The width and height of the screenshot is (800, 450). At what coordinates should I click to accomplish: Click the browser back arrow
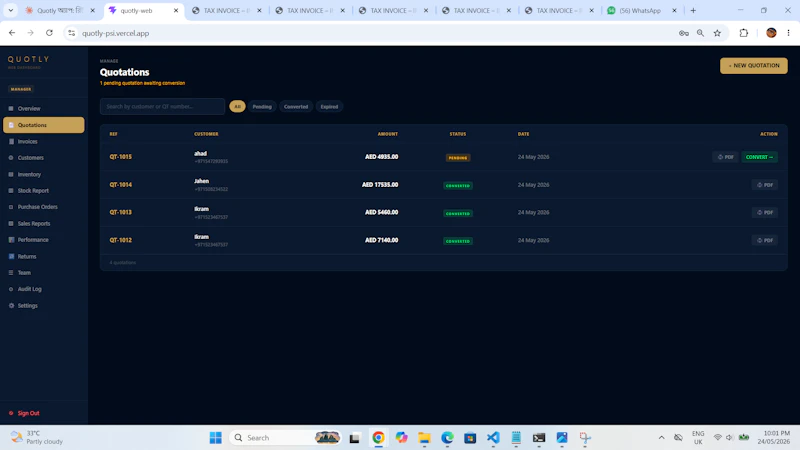tap(12, 33)
